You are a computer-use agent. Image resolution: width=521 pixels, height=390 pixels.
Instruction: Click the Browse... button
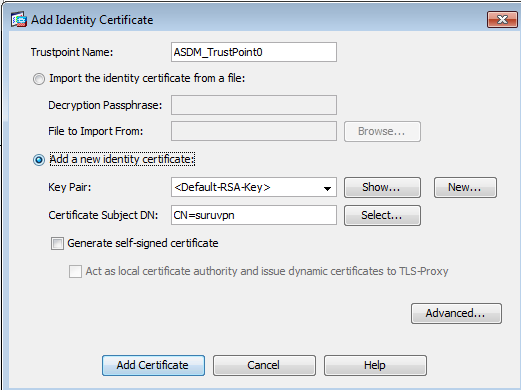point(382,131)
